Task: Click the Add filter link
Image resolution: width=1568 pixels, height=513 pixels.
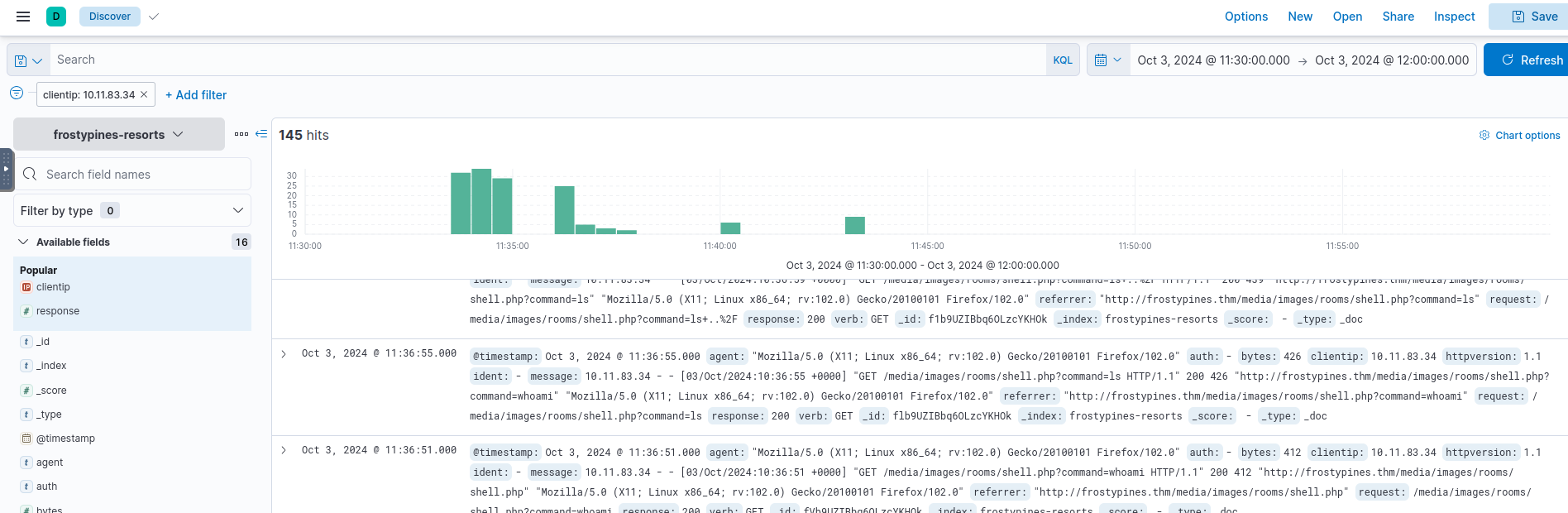Action: click(x=196, y=95)
